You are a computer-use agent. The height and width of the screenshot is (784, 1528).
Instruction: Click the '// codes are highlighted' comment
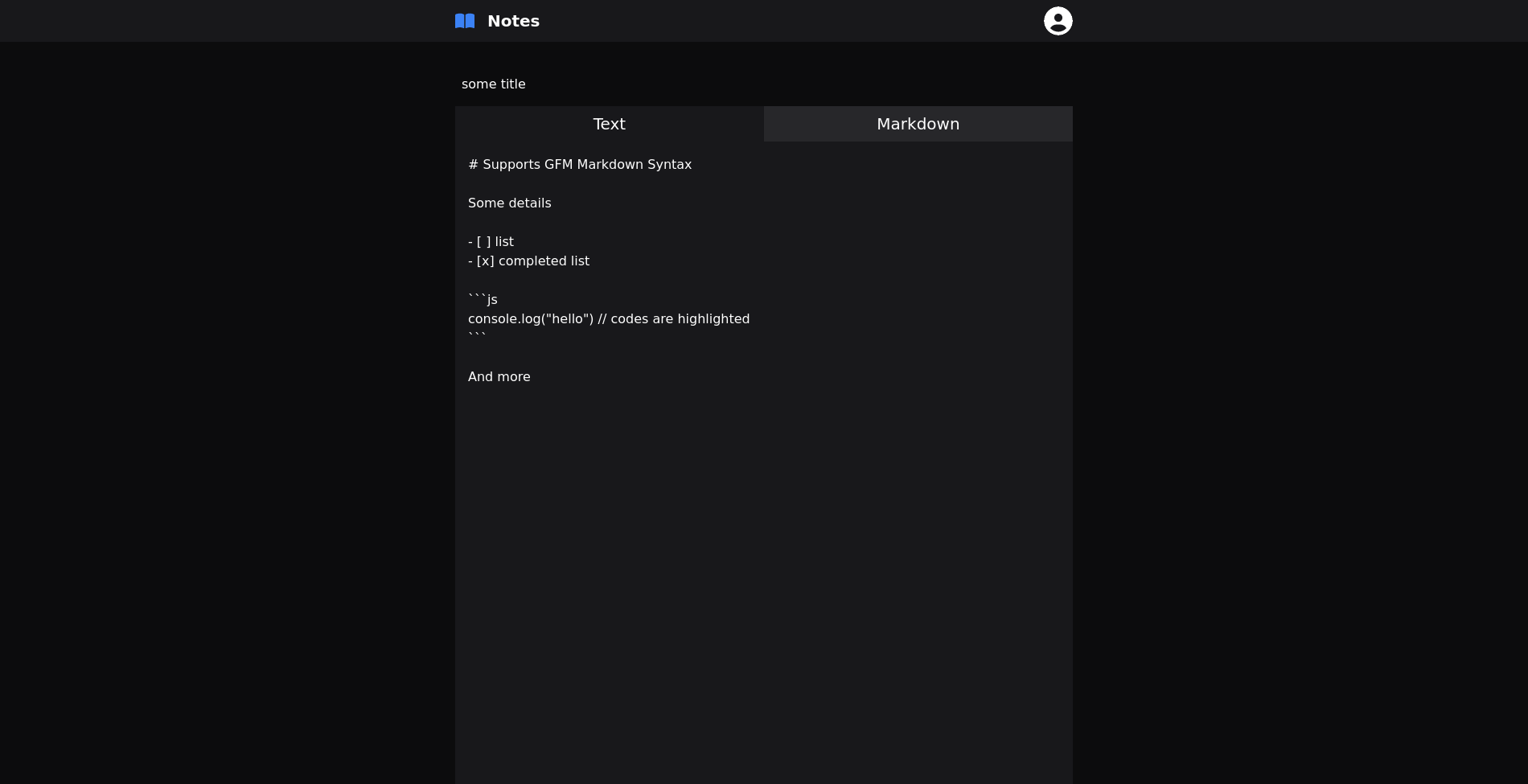(x=674, y=318)
